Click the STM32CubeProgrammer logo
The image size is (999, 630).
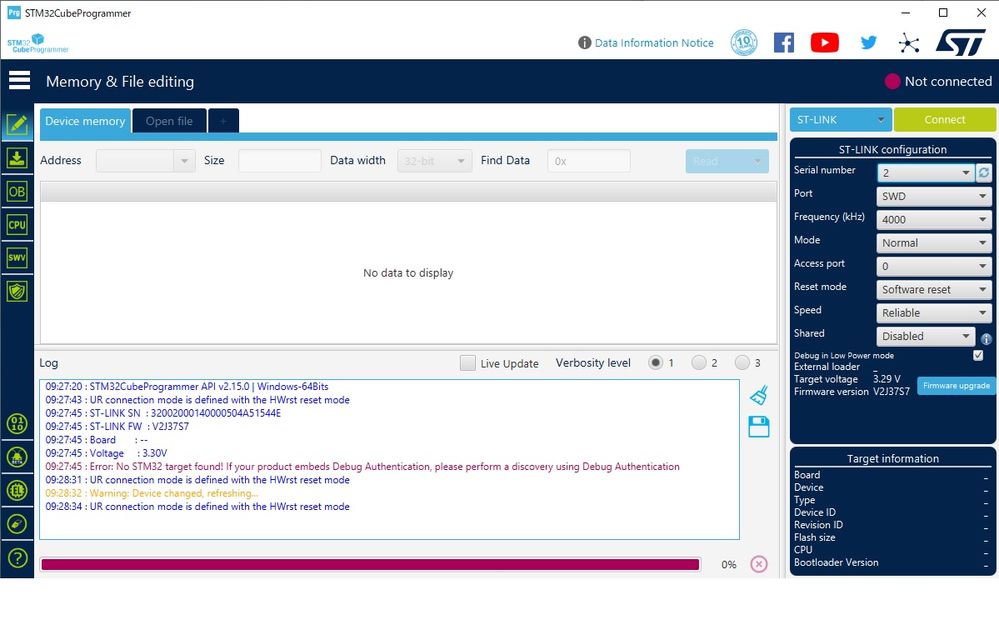tap(38, 43)
